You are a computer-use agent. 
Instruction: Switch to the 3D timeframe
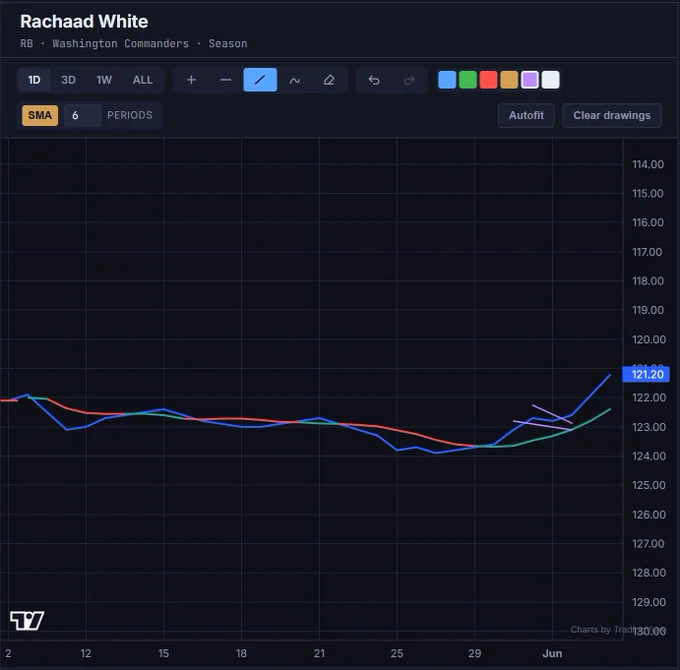68,80
